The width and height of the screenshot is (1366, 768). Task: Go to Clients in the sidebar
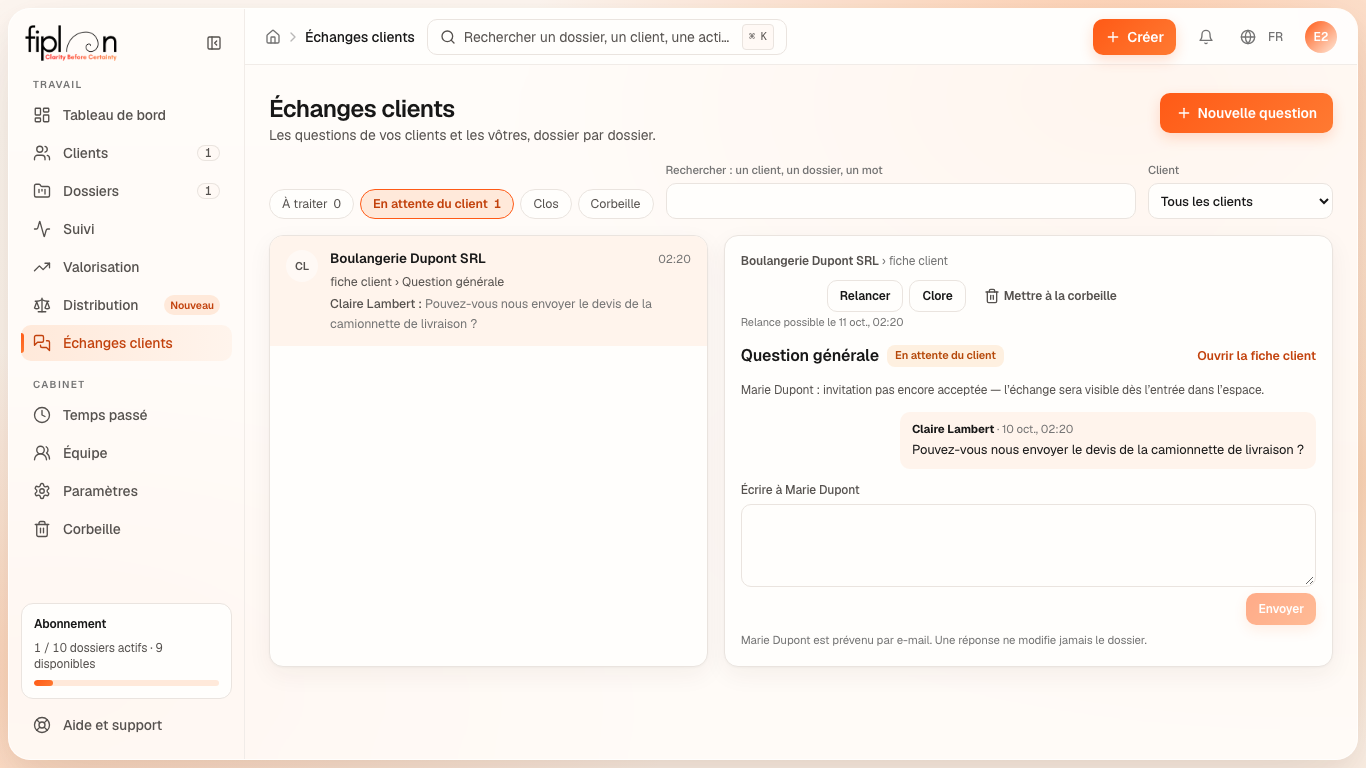pyautogui.click(x=126, y=153)
